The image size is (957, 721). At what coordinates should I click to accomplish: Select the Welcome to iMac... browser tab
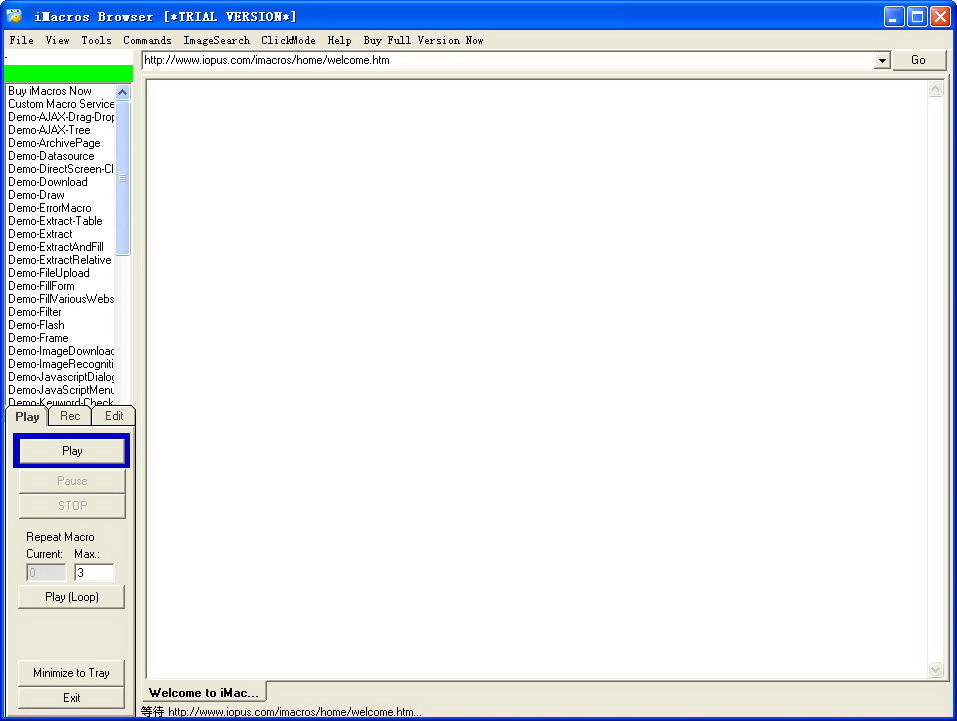coord(204,692)
